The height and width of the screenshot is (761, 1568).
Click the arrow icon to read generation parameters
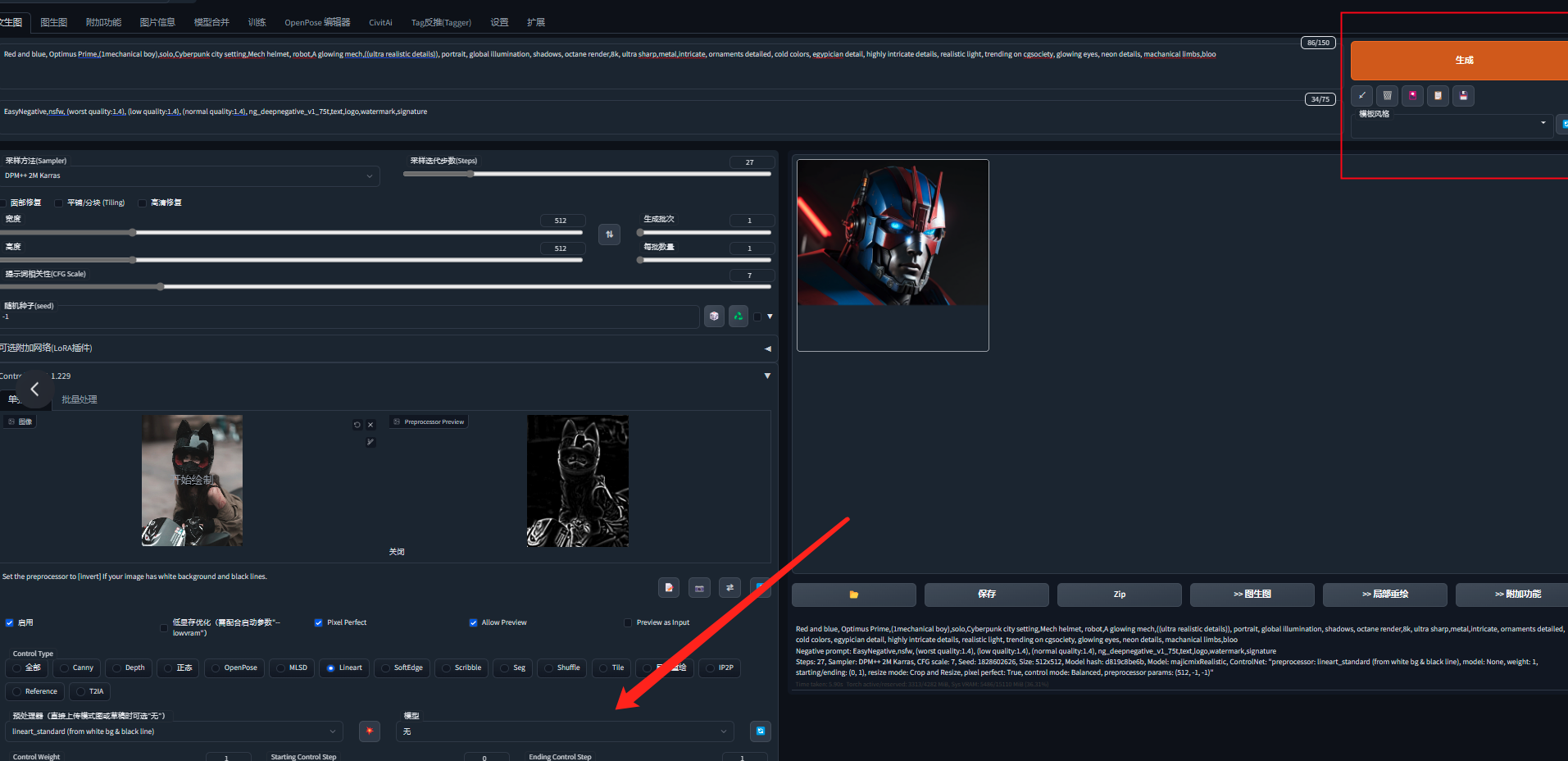click(x=1362, y=96)
